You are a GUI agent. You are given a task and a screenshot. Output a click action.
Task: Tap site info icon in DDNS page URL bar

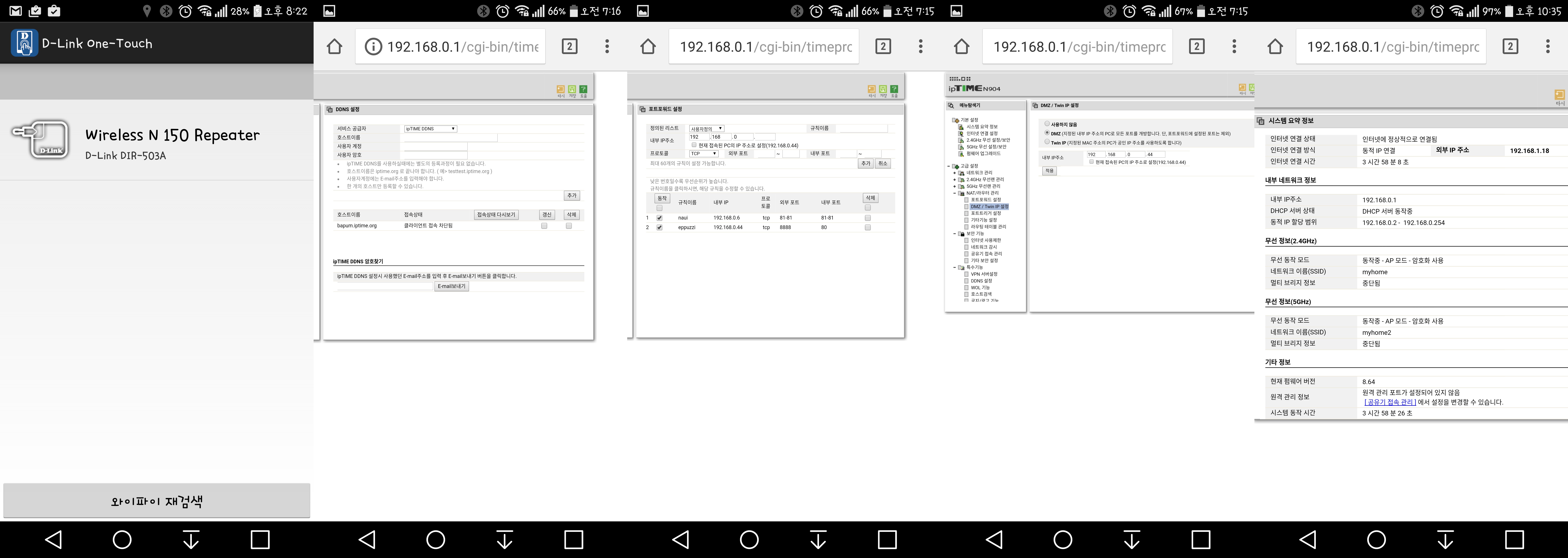tap(373, 46)
